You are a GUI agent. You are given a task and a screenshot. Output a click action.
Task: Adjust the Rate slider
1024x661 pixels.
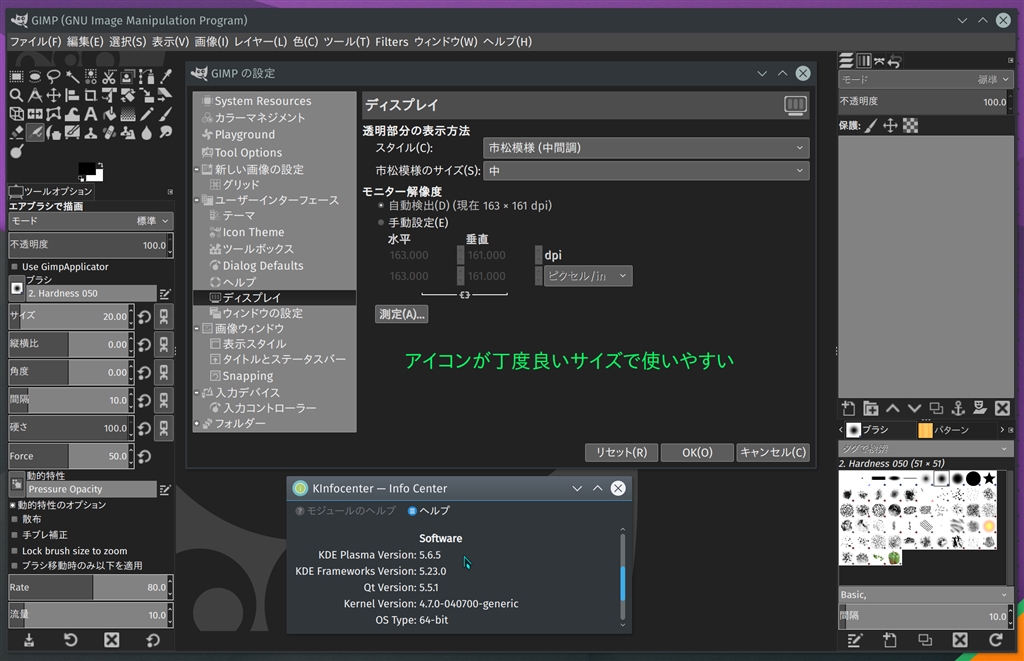[x=90, y=587]
